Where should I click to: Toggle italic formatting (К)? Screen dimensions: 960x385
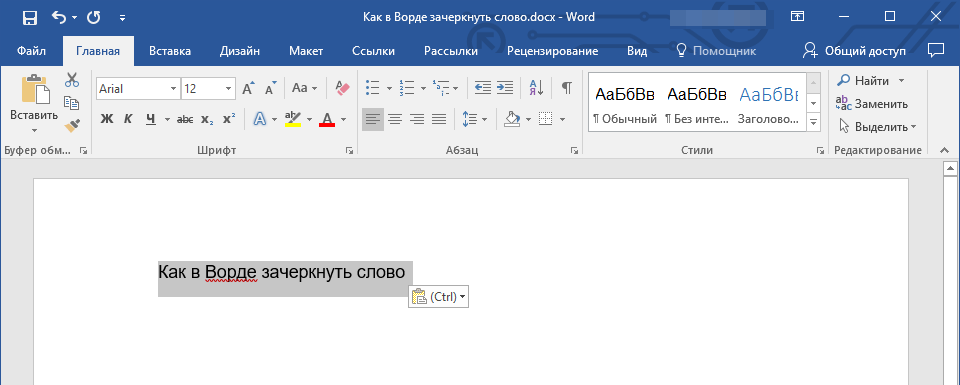128,119
